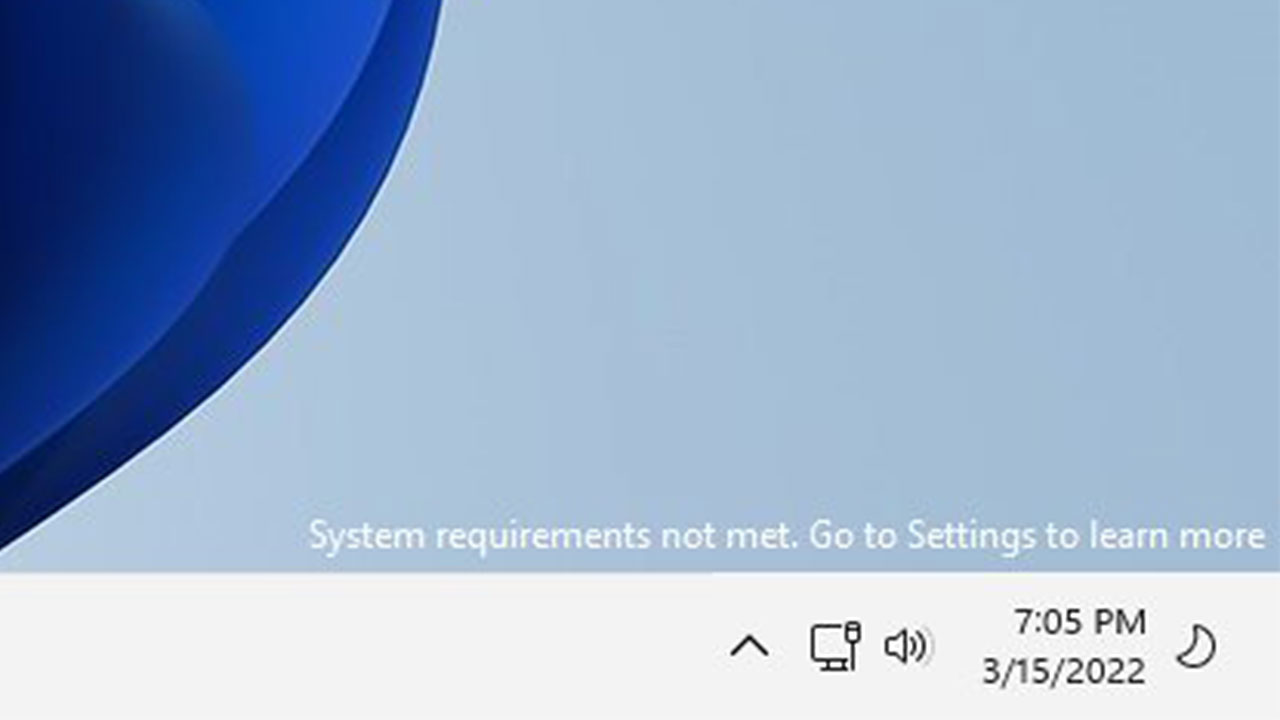
Task: Click the show desktop edge of taskbar
Action: pyautogui.click(x=1274, y=647)
